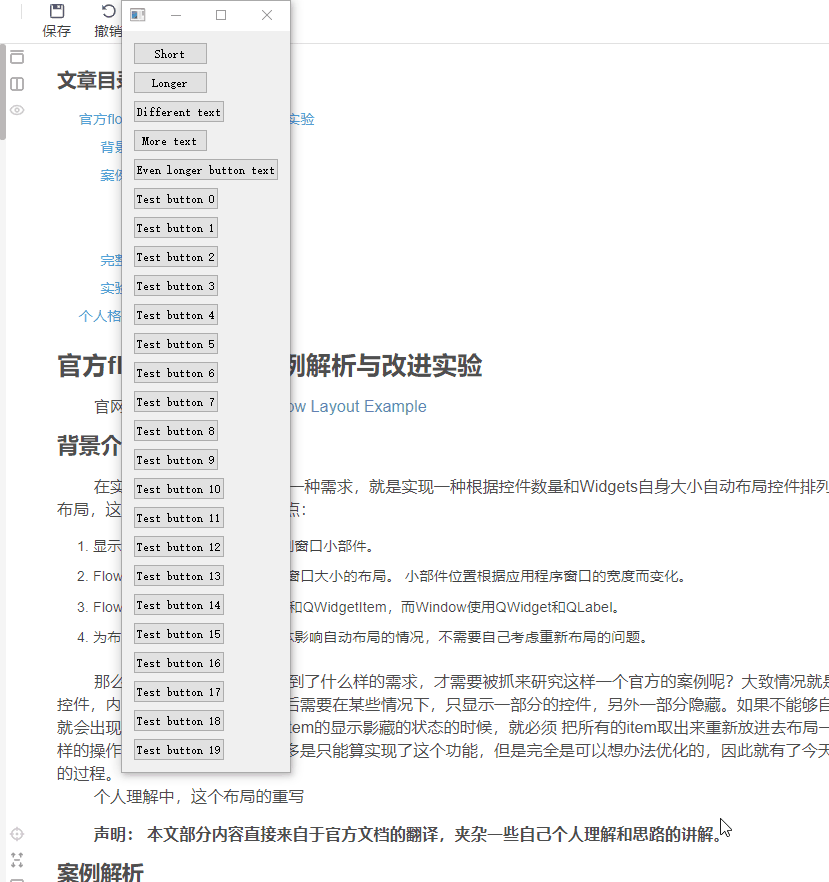Click Test button 0

coord(175,198)
